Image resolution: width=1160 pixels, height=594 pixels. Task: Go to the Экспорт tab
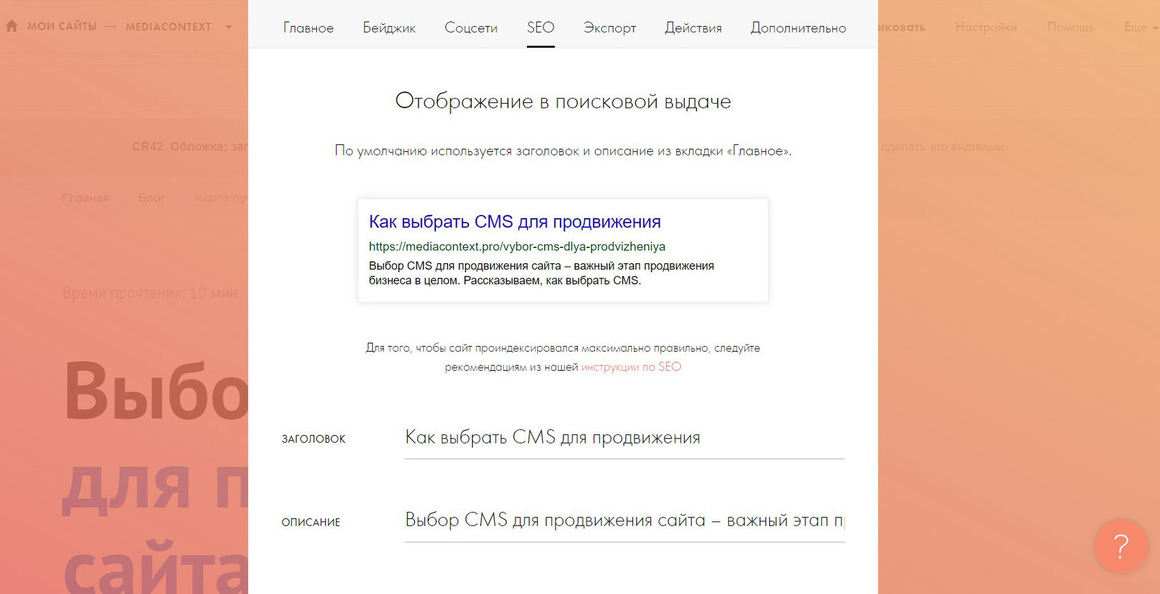[610, 28]
